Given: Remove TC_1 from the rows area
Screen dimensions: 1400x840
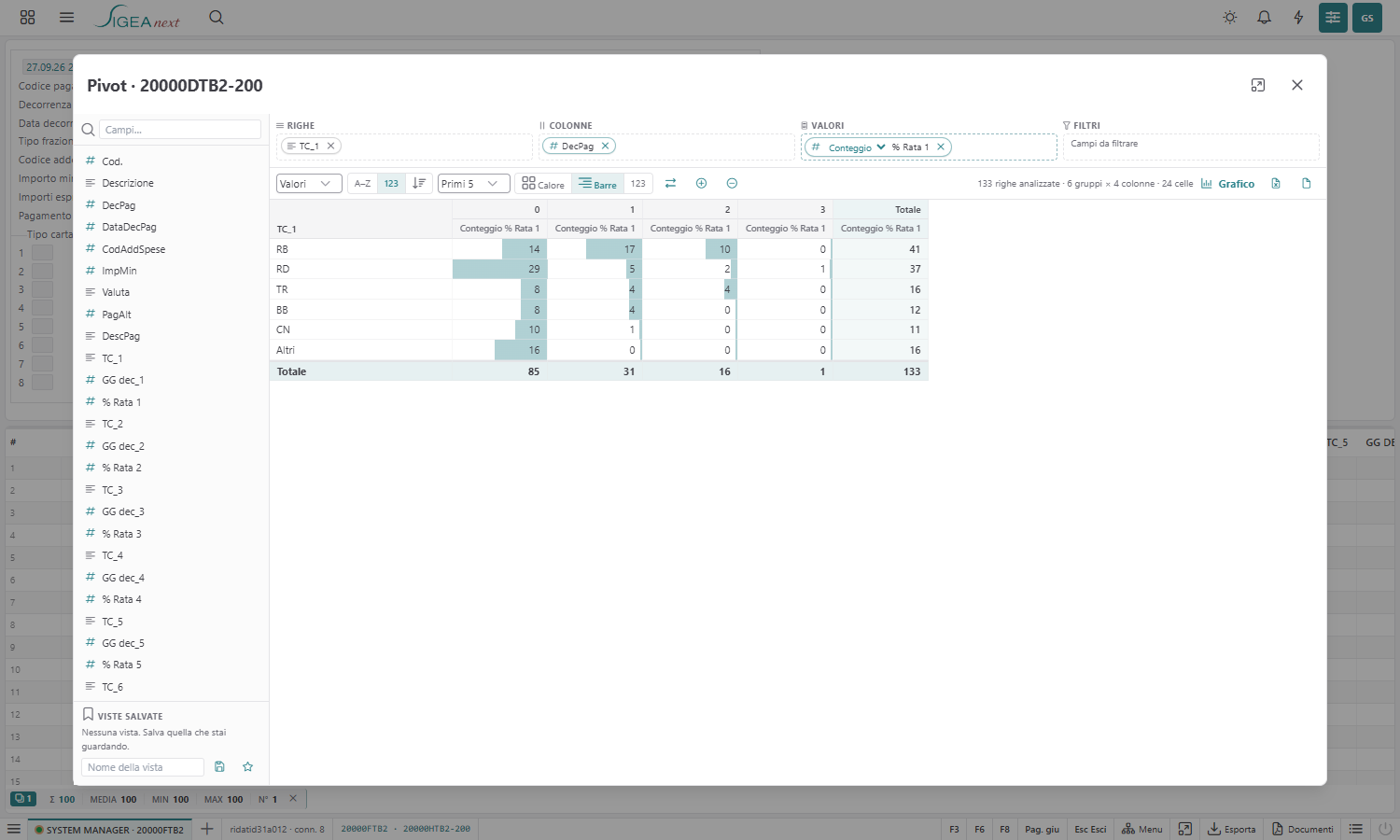Looking at the screenshot, I should point(330,146).
